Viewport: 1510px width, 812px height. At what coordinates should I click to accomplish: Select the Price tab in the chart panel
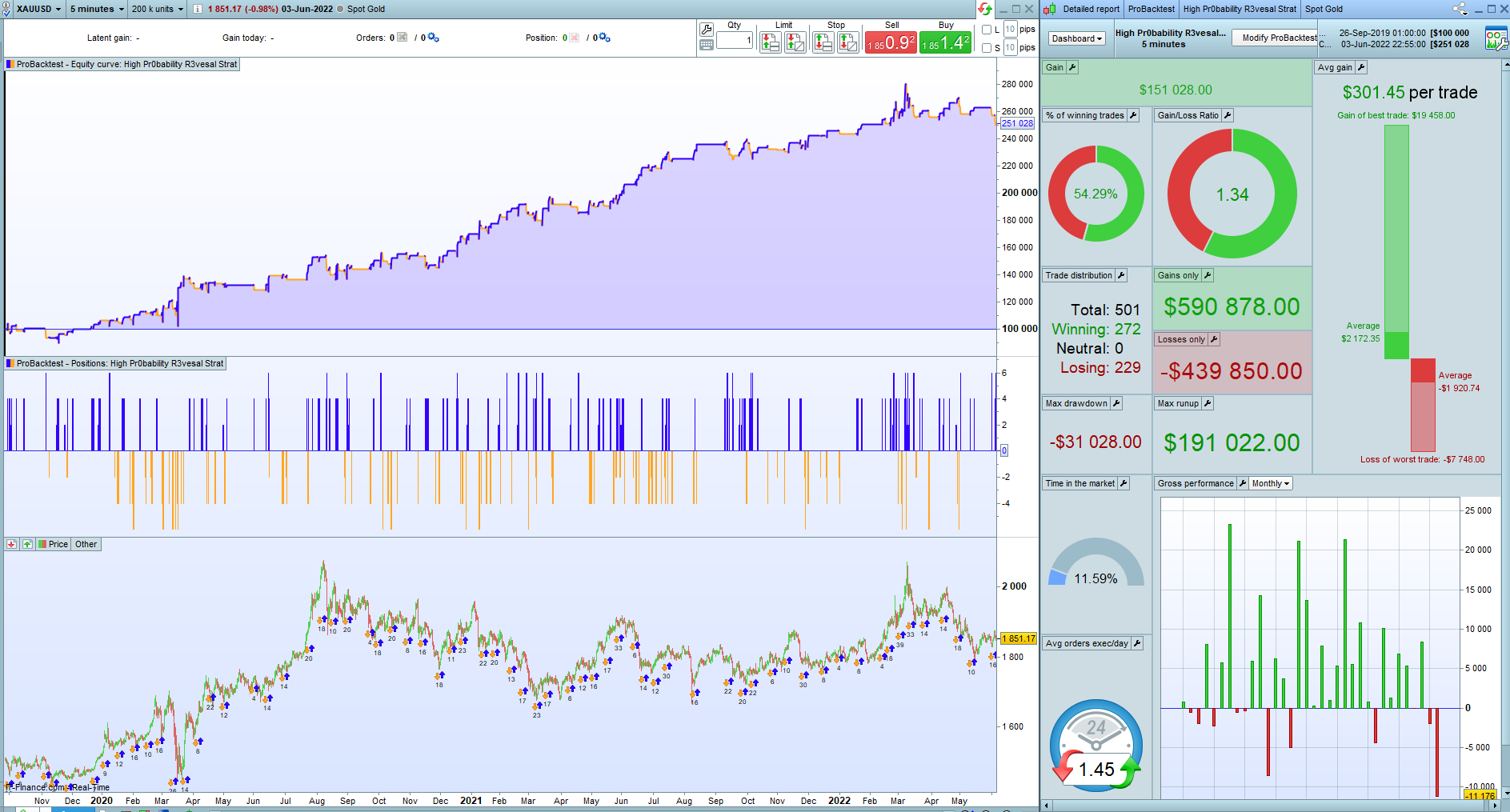(54, 544)
